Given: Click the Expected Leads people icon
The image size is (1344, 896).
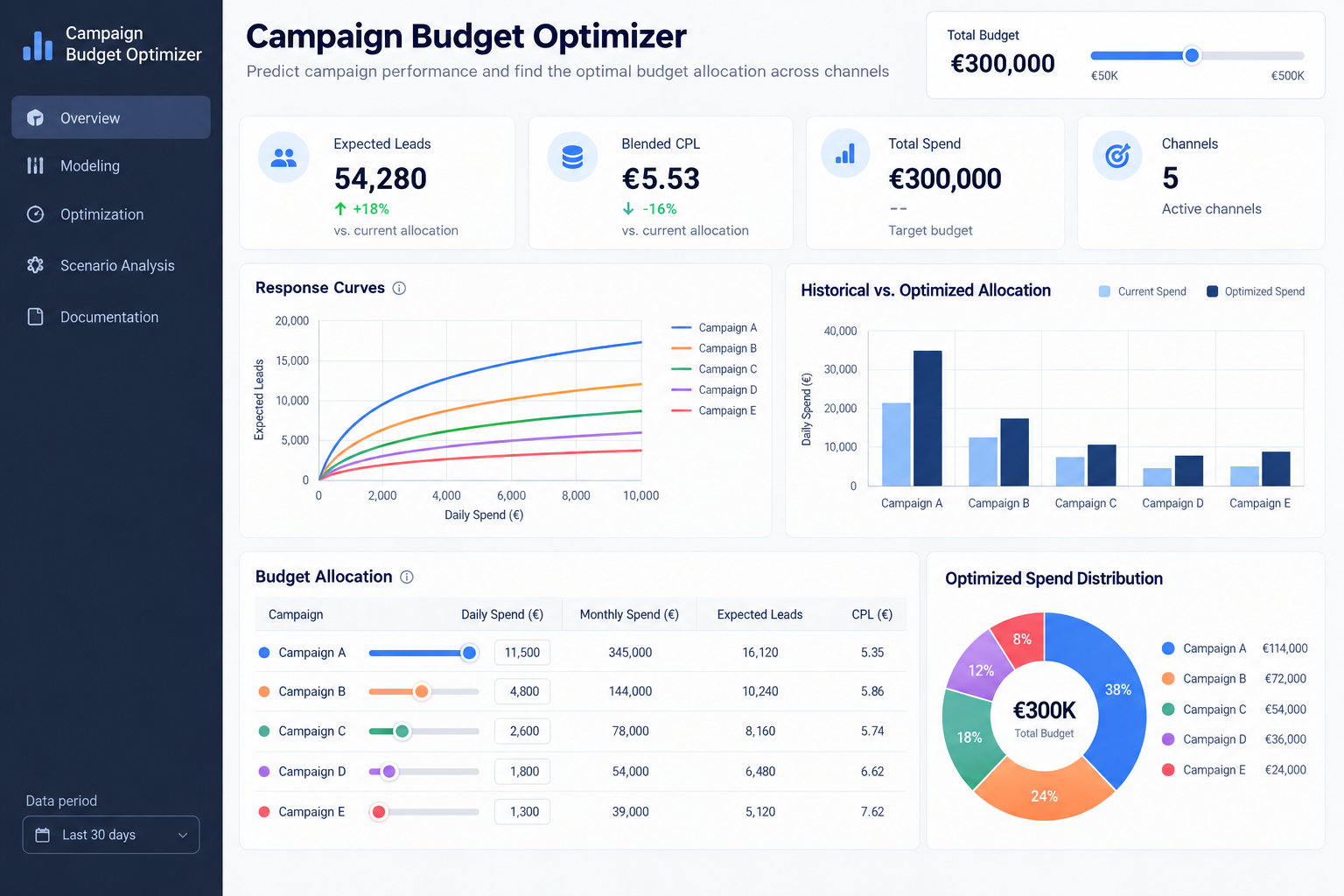Looking at the screenshot, I should (x=283, y=157).
